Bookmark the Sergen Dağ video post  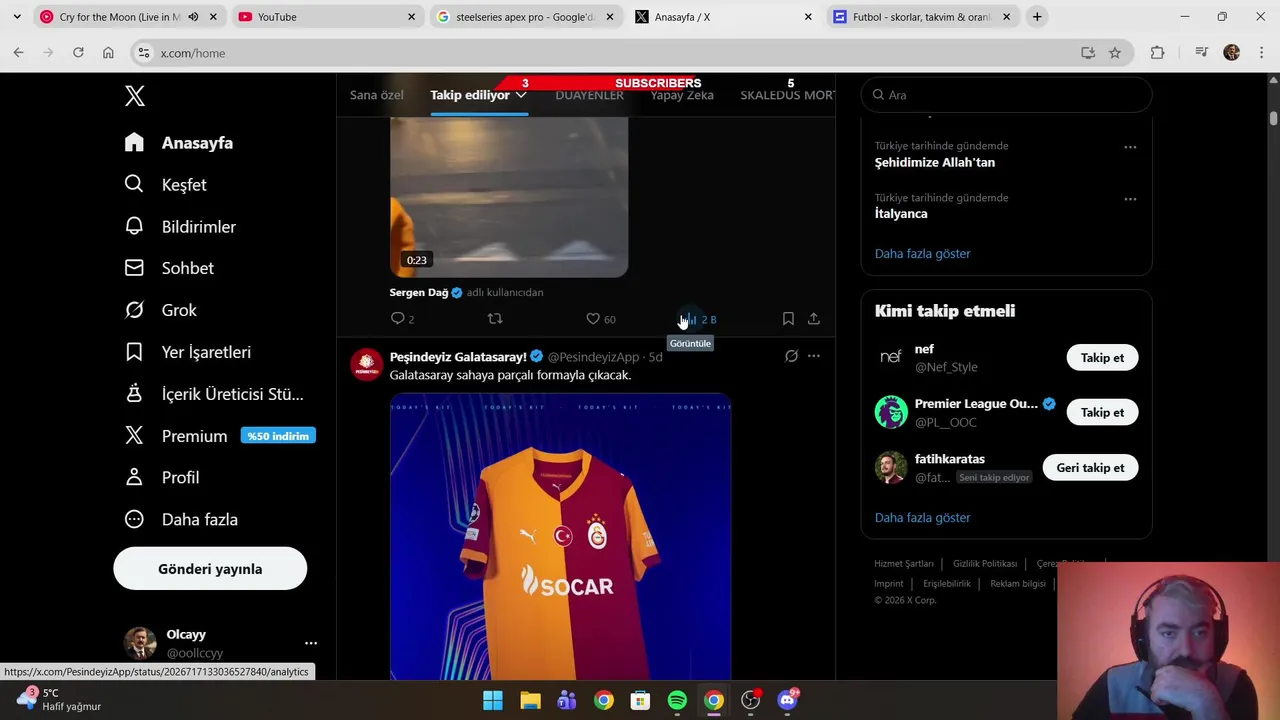pyautogui.click(x=788, y=319)
